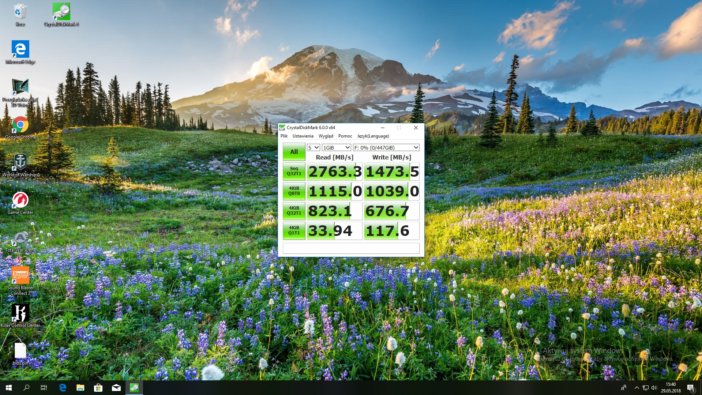This screenshot has height=395, width=702.
Task: Select the Microsoft Edge desktop shortcut
Action: point(20,52)
